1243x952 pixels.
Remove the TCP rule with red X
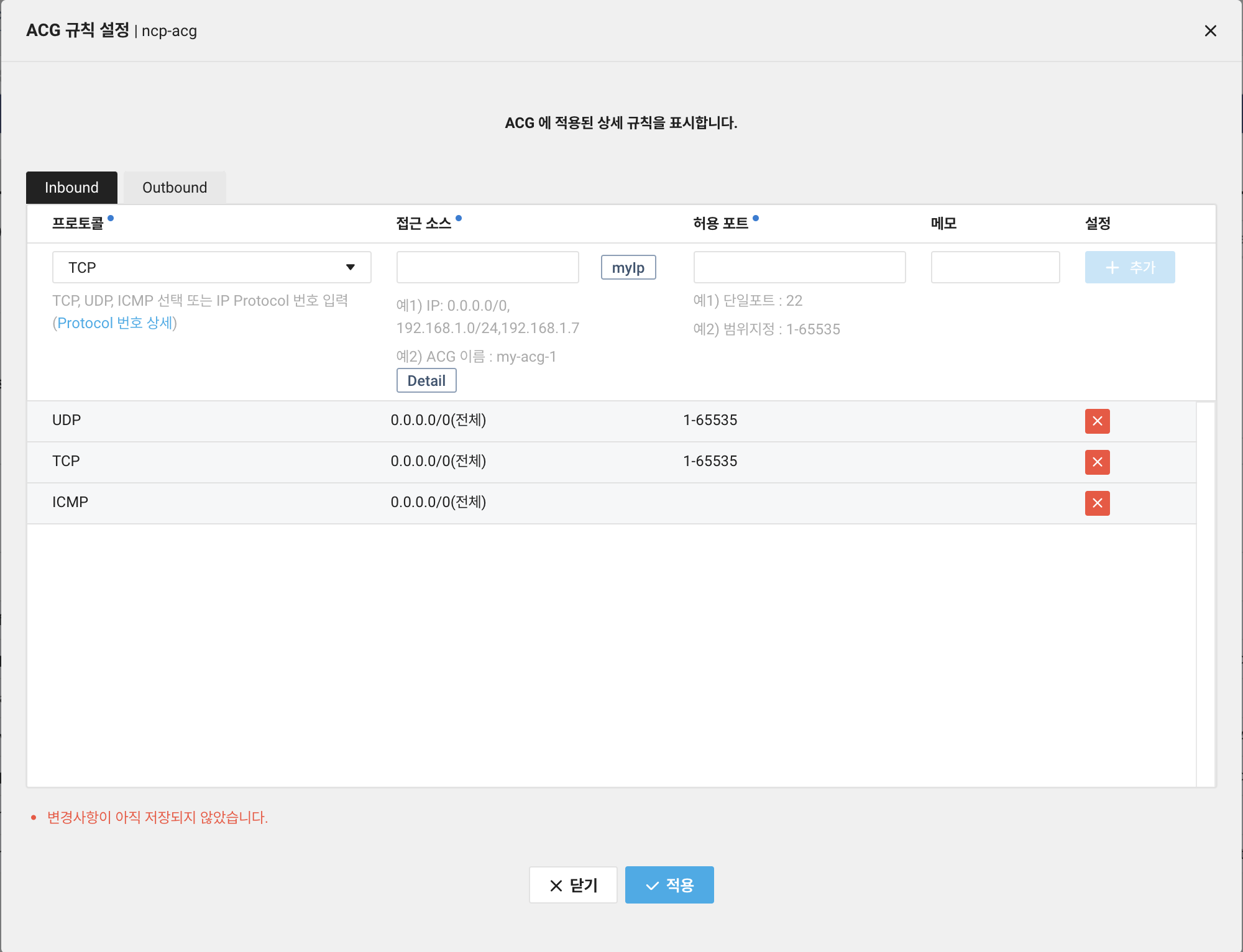[x=1097, y=462]
